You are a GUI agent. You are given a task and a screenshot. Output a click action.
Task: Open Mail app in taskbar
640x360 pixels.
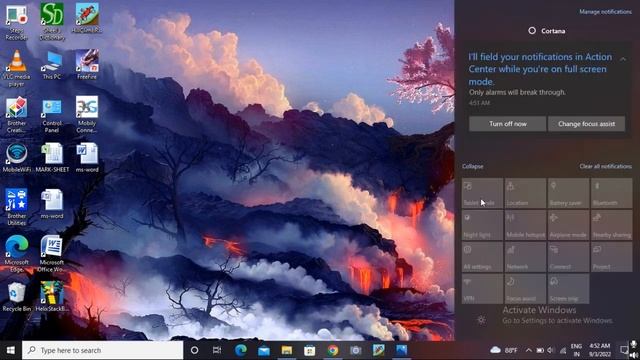tap(264, 350)
